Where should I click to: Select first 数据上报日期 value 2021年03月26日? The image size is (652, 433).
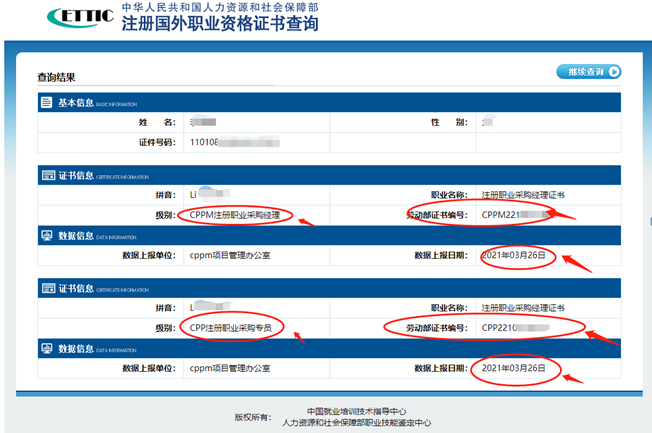tap(513, 255)
